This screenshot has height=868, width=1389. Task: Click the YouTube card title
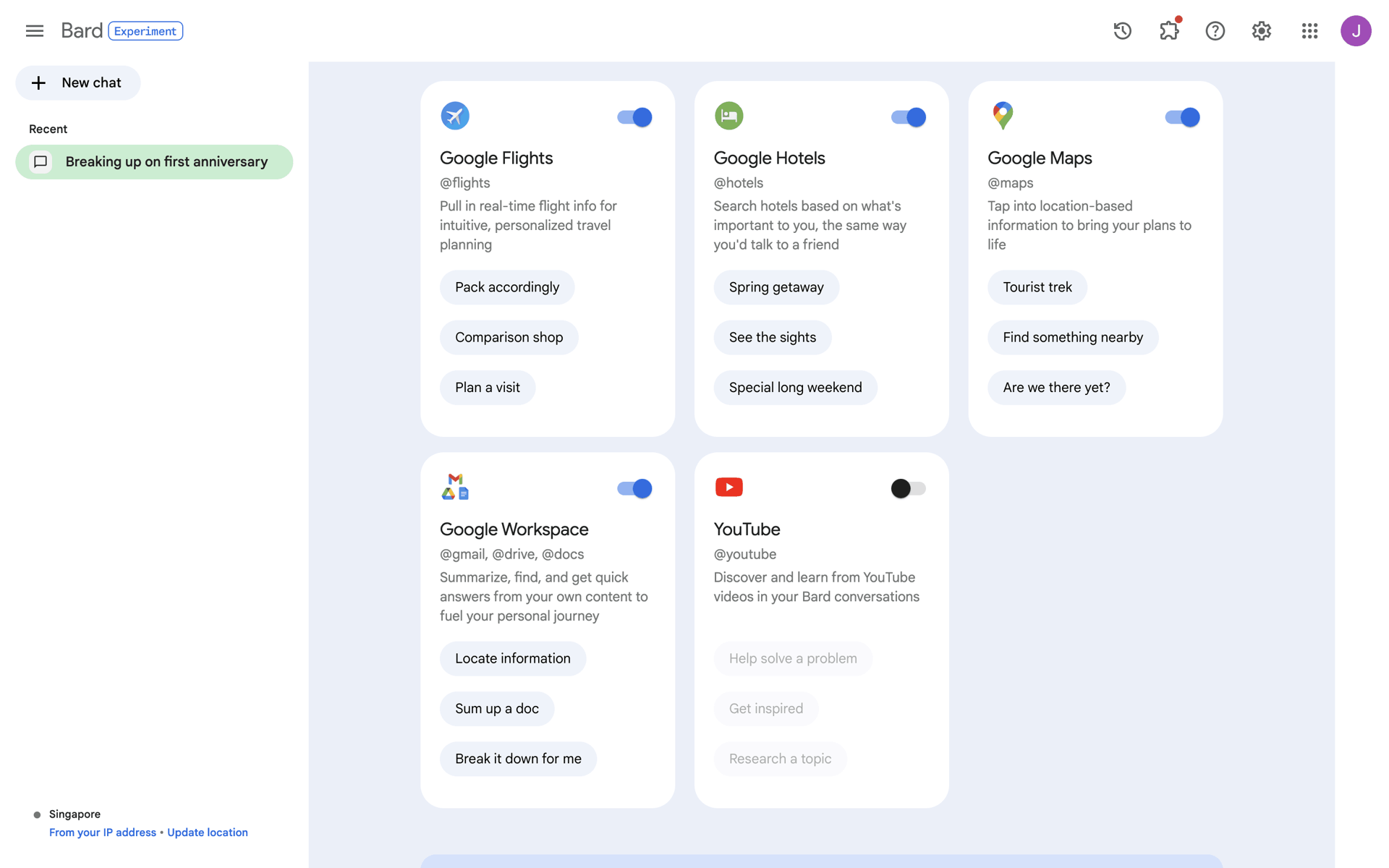[747, 529]
